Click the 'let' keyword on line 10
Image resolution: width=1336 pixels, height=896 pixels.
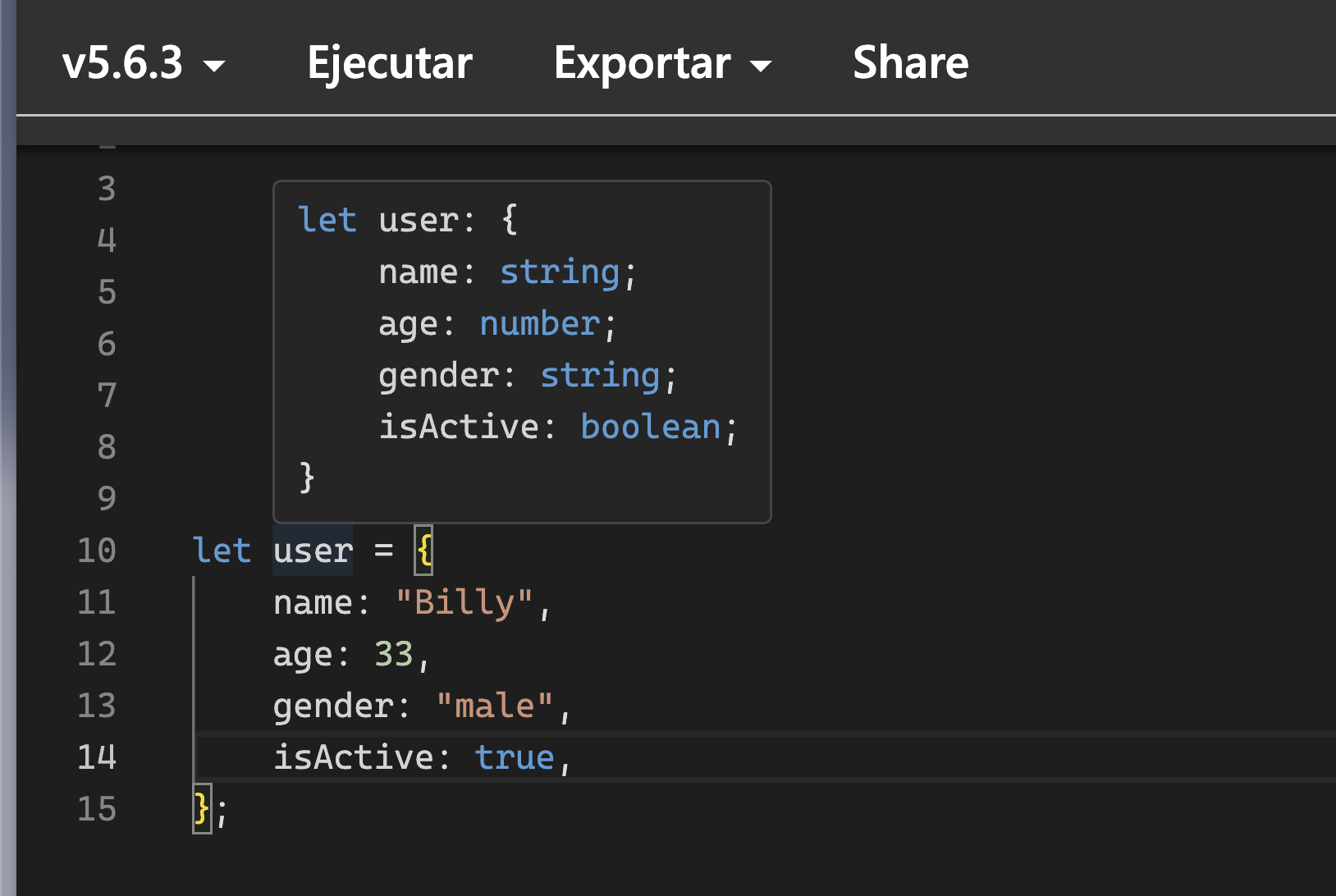[222, 551]
